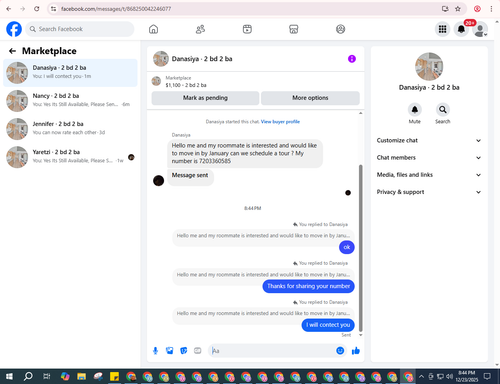Viewport: 500px width, 384px height.
Task: Click the 'Message sent' bubble
Action: coord(190,176)
